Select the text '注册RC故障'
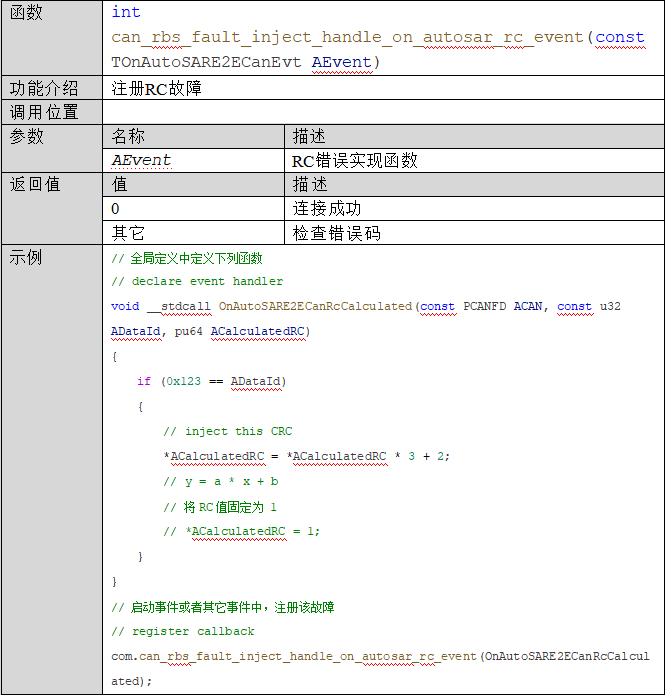666x696 pixels. tap(157, 88)
